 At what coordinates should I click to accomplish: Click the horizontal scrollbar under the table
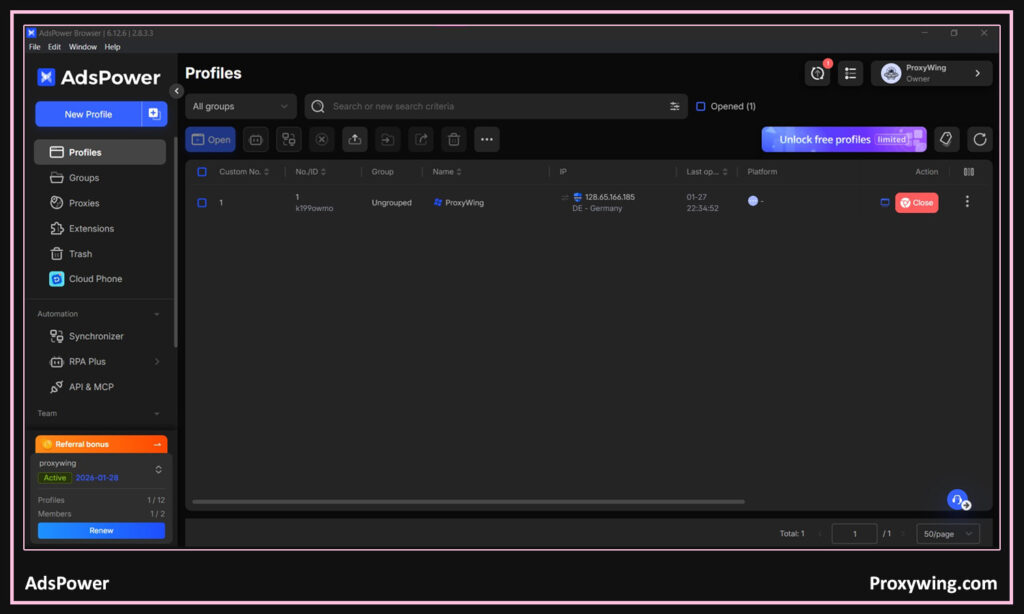pos(468,502)
